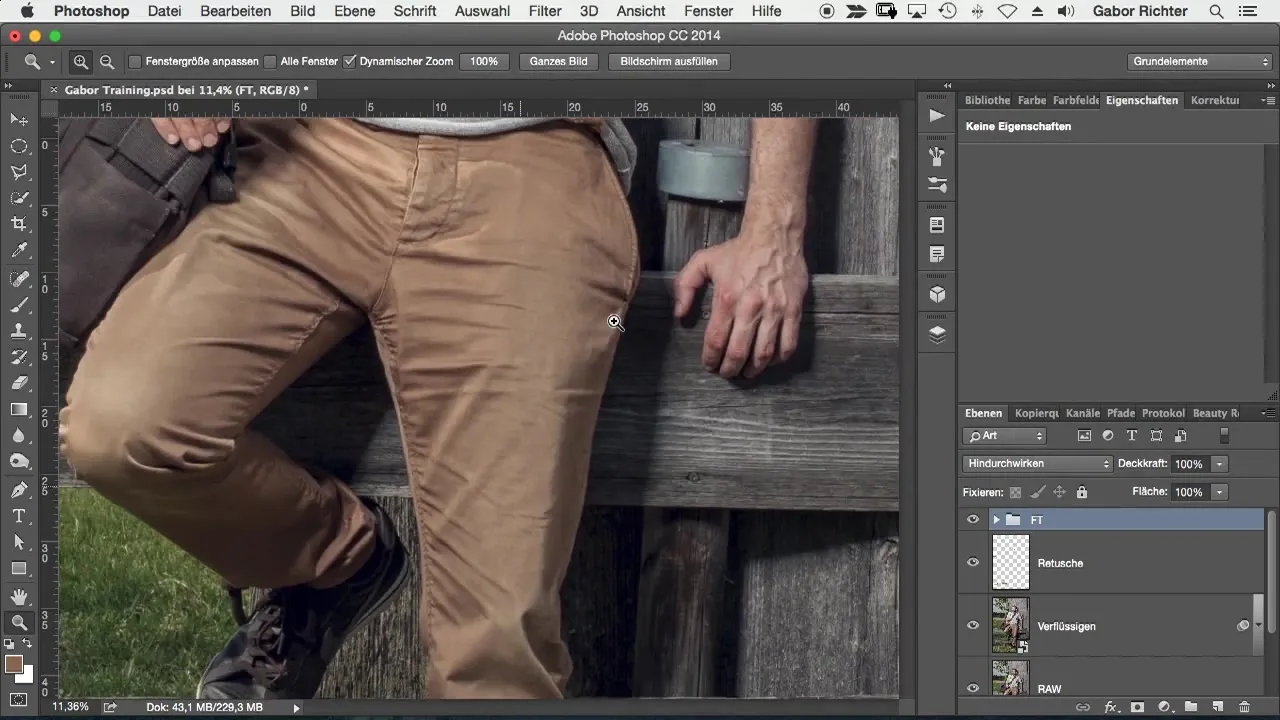Create a new group folder
Image resolution: width=1280 pixels, height=720 pixels.
[x=1191, y=706]
